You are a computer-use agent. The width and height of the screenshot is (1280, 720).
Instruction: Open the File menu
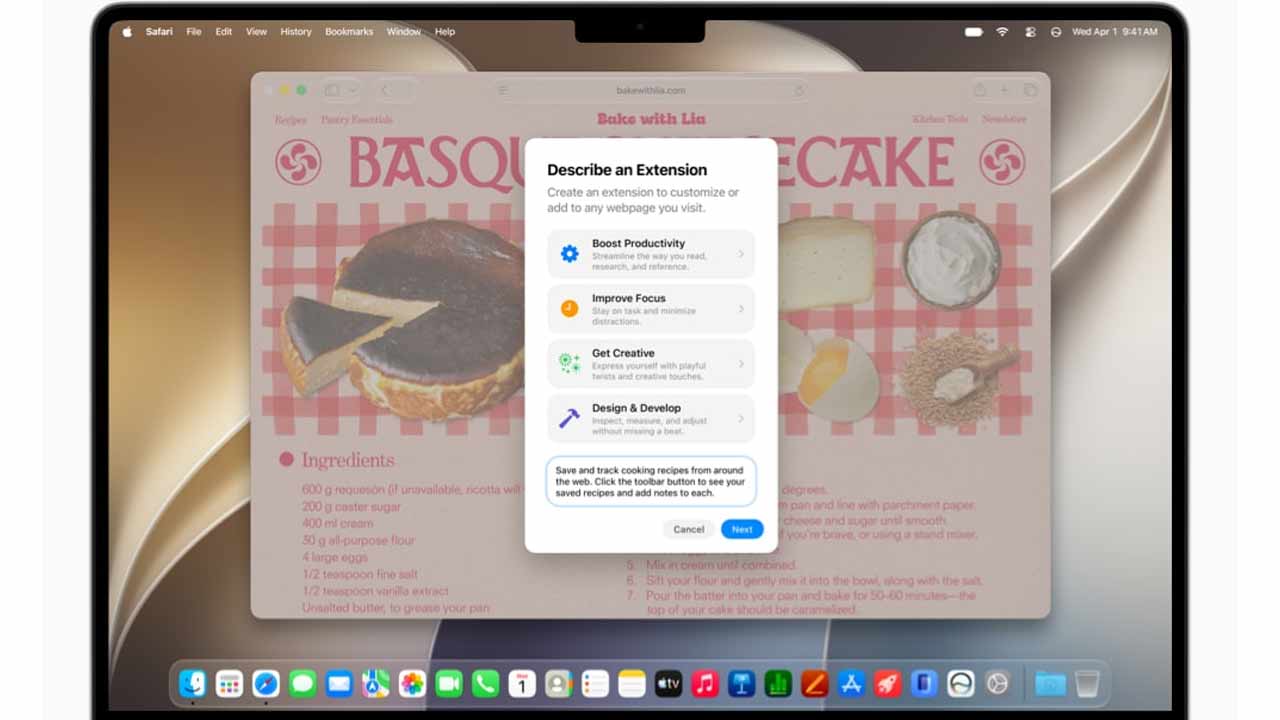point(194,32)
